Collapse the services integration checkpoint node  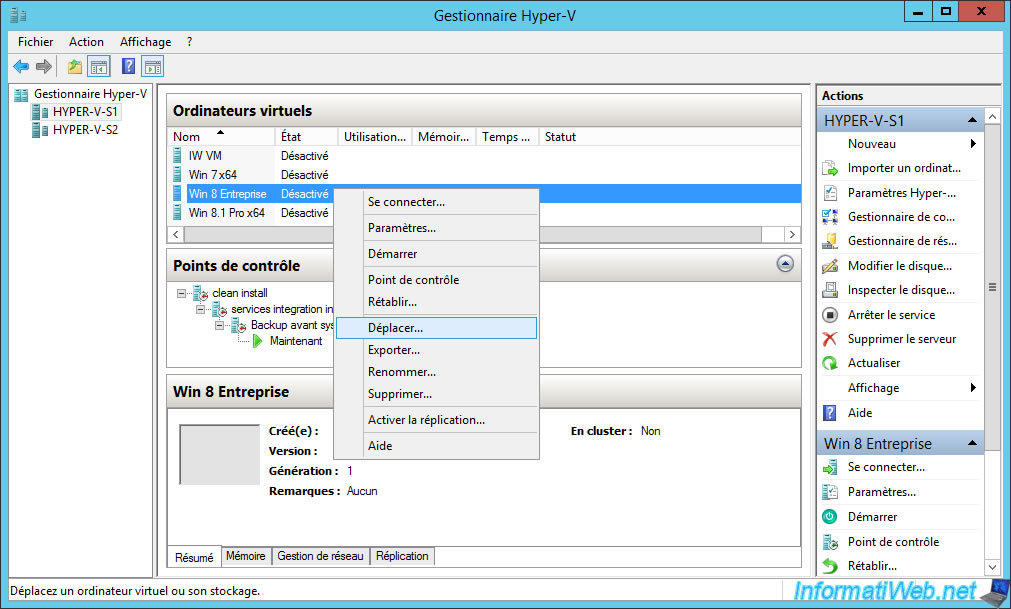click(201, 309)
